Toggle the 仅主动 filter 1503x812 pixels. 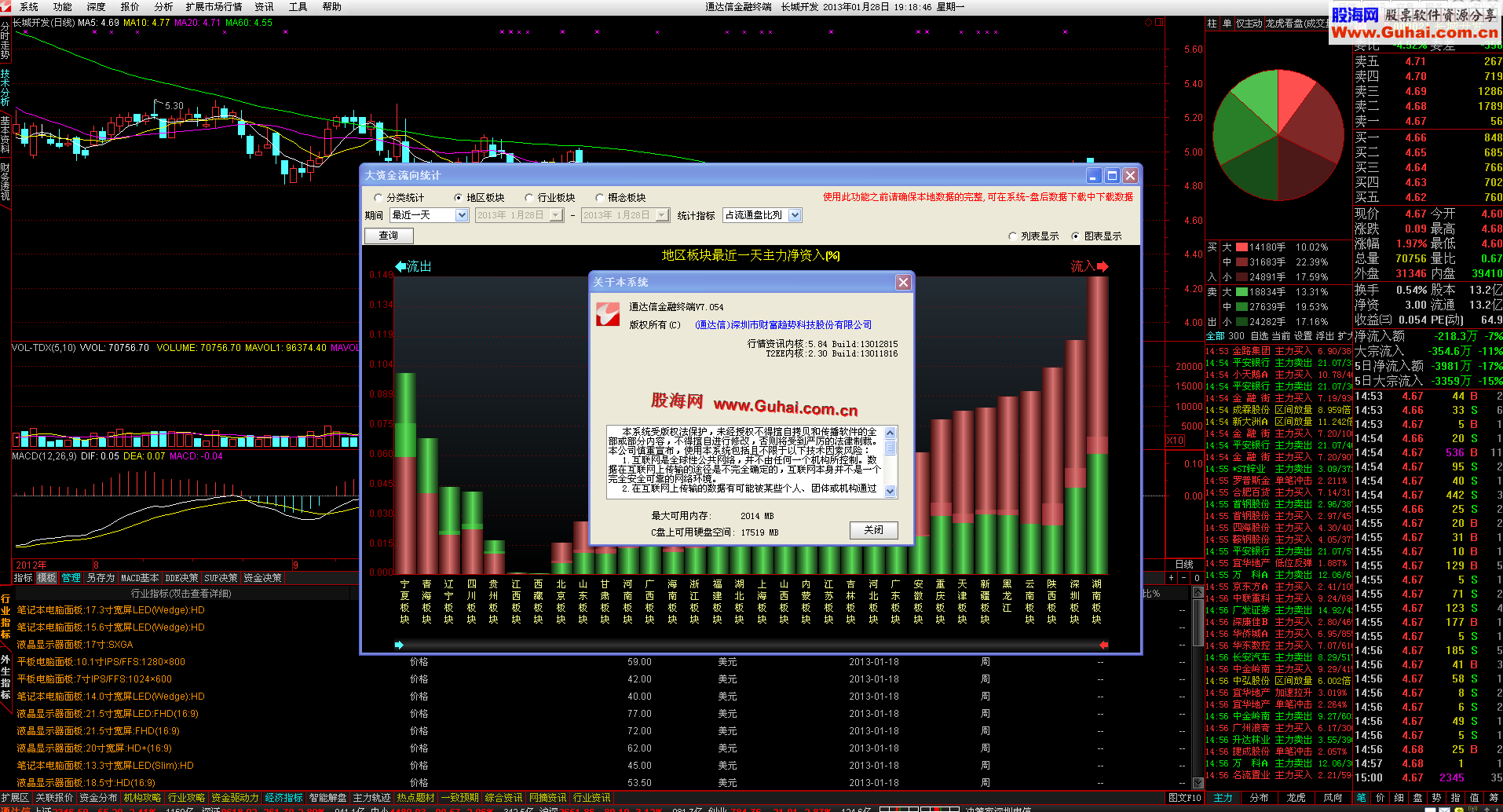pyautogui.click(x=1249, y=24)
